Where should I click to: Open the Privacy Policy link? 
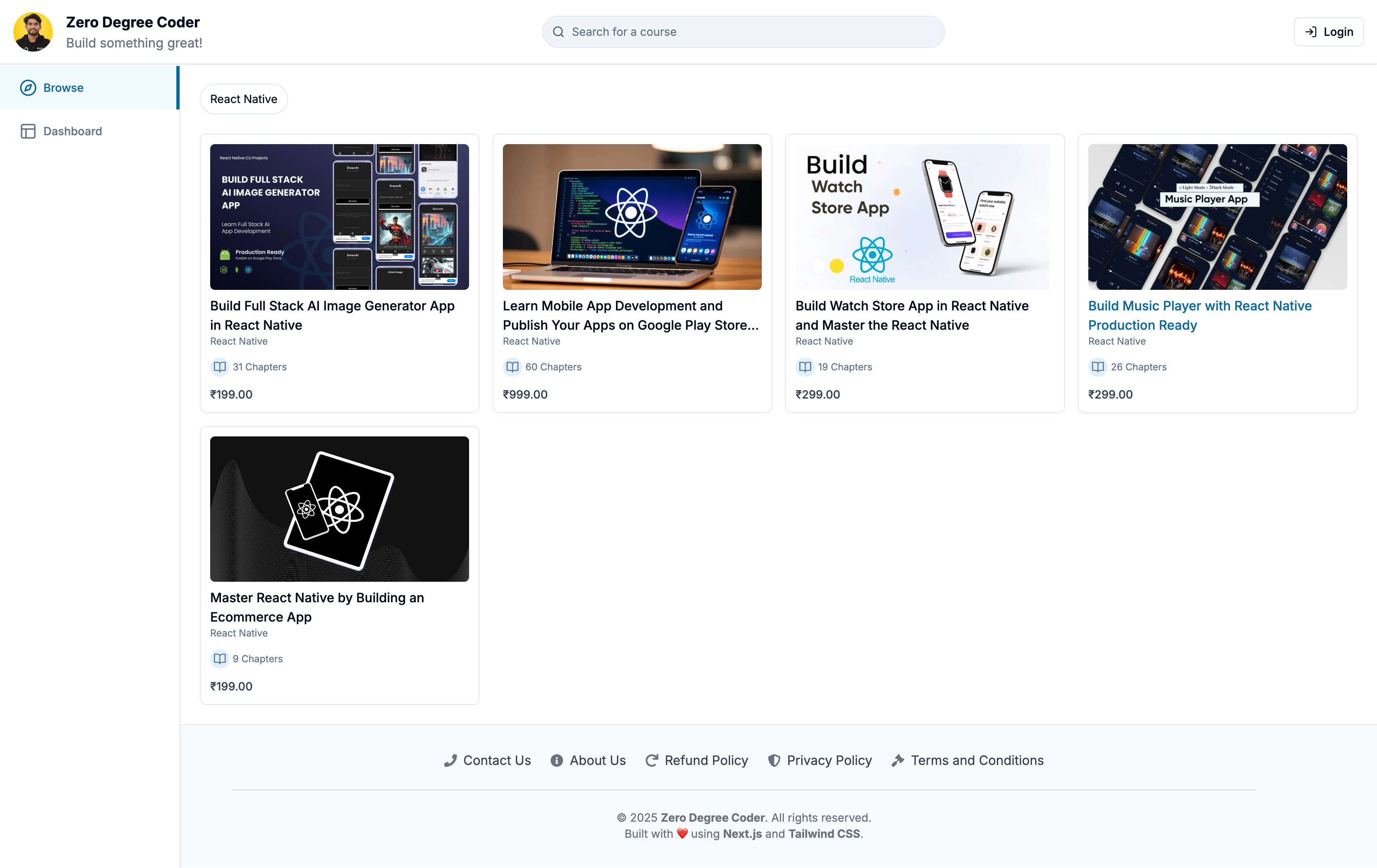pyautogui.click(x=819, y=761)
